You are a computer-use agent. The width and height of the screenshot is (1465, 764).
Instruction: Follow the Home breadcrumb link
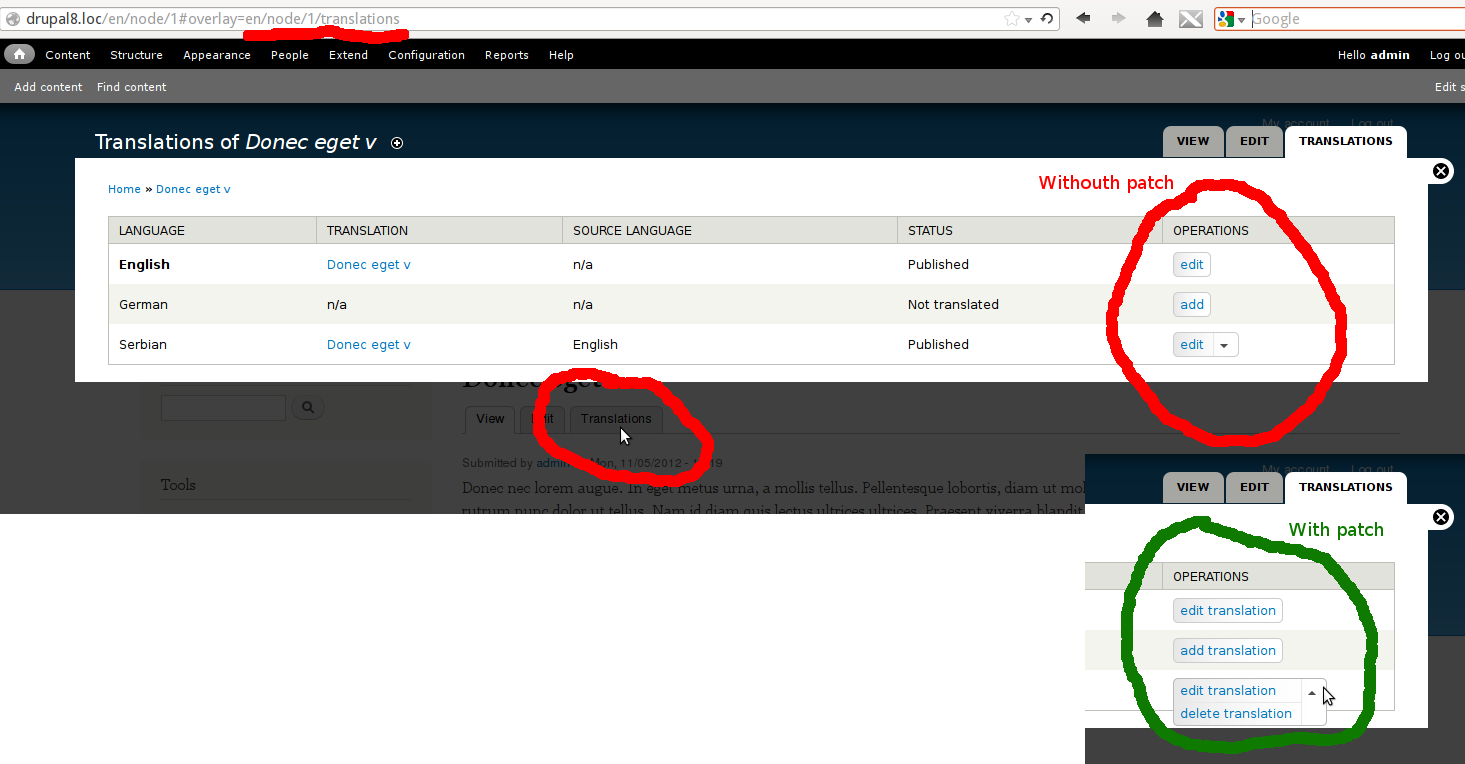[x=124, y=188]
